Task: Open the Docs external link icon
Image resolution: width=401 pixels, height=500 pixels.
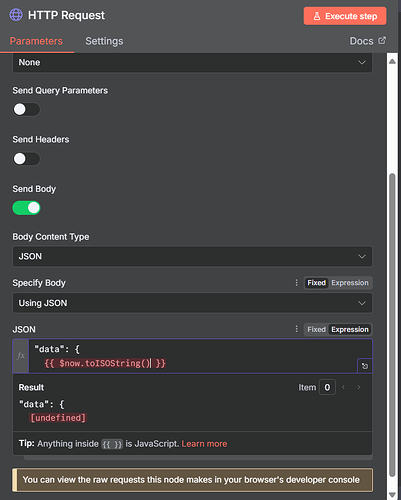Action: pyautogui.click(x=382, y=41)
